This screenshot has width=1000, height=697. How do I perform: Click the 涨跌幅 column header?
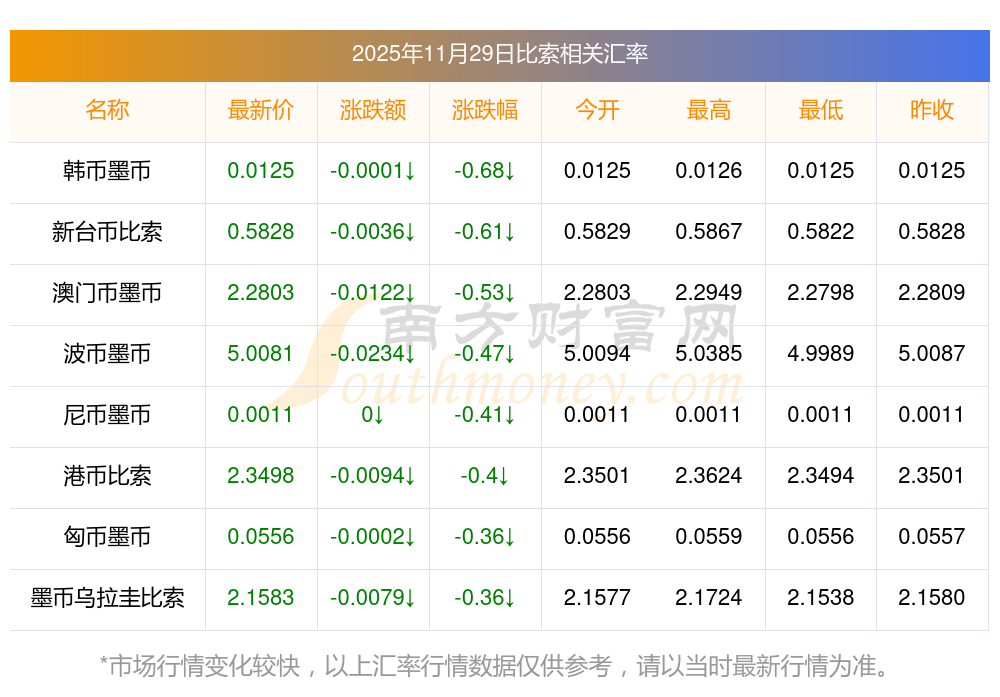pos(485,110)
